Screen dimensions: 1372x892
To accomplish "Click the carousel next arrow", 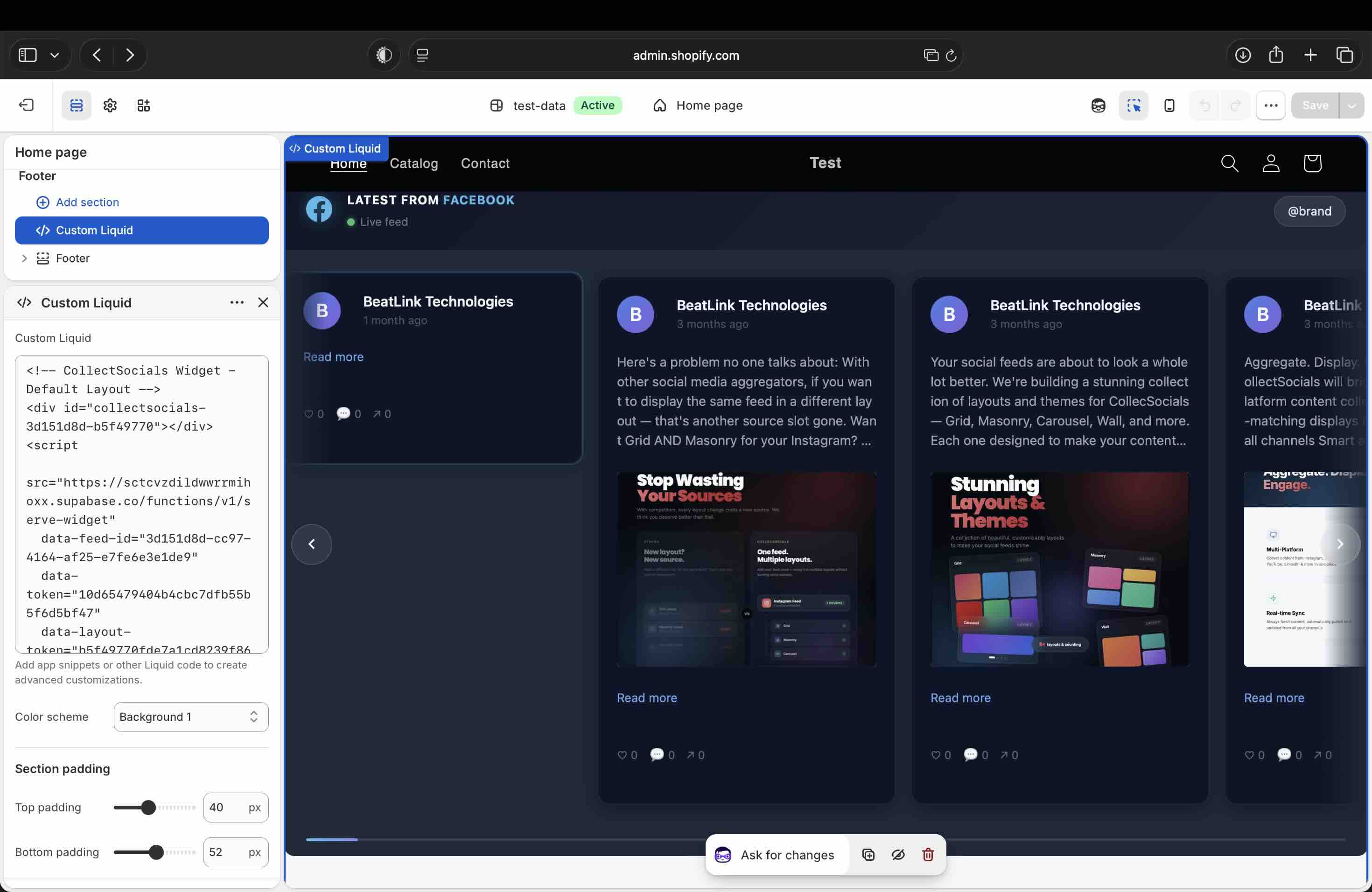I will coord(1340,544).
